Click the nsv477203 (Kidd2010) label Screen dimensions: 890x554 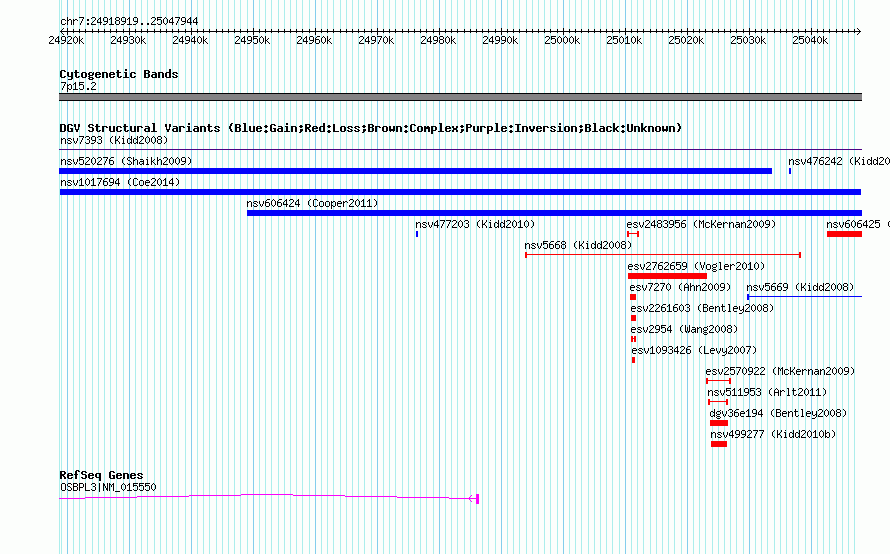click(475, 224)
